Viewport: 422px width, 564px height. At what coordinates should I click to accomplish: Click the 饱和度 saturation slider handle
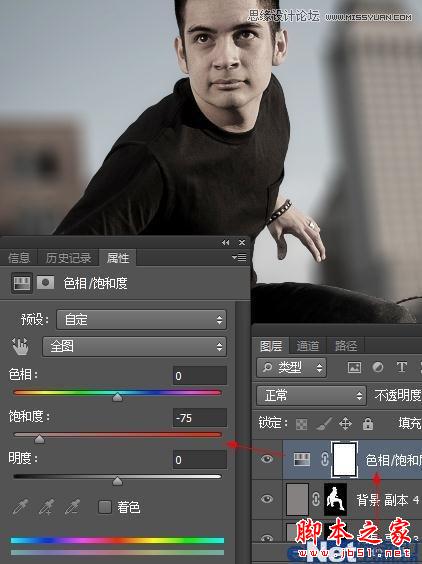coord(39,439)
